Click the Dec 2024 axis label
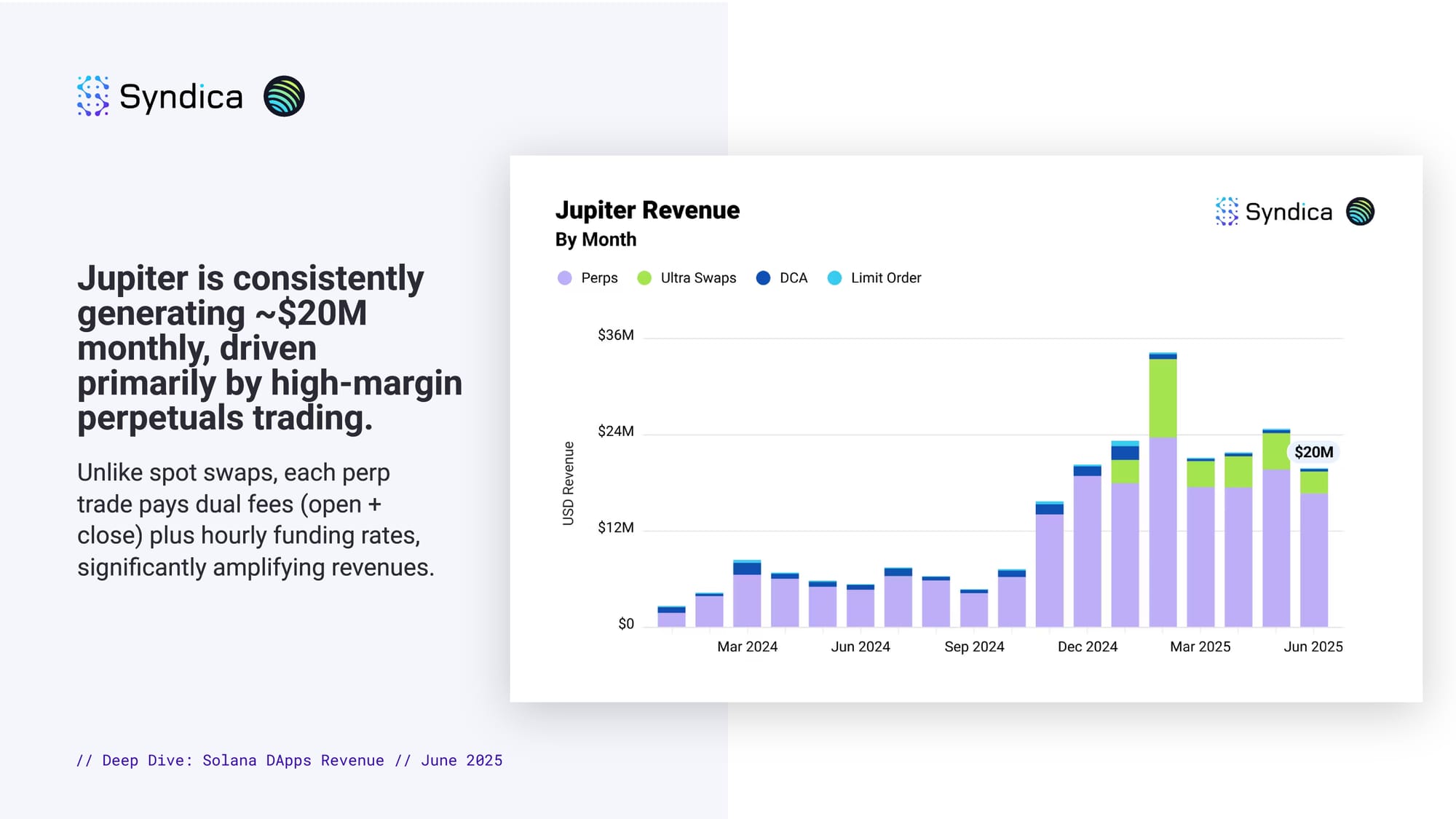 click(1087, 646)
